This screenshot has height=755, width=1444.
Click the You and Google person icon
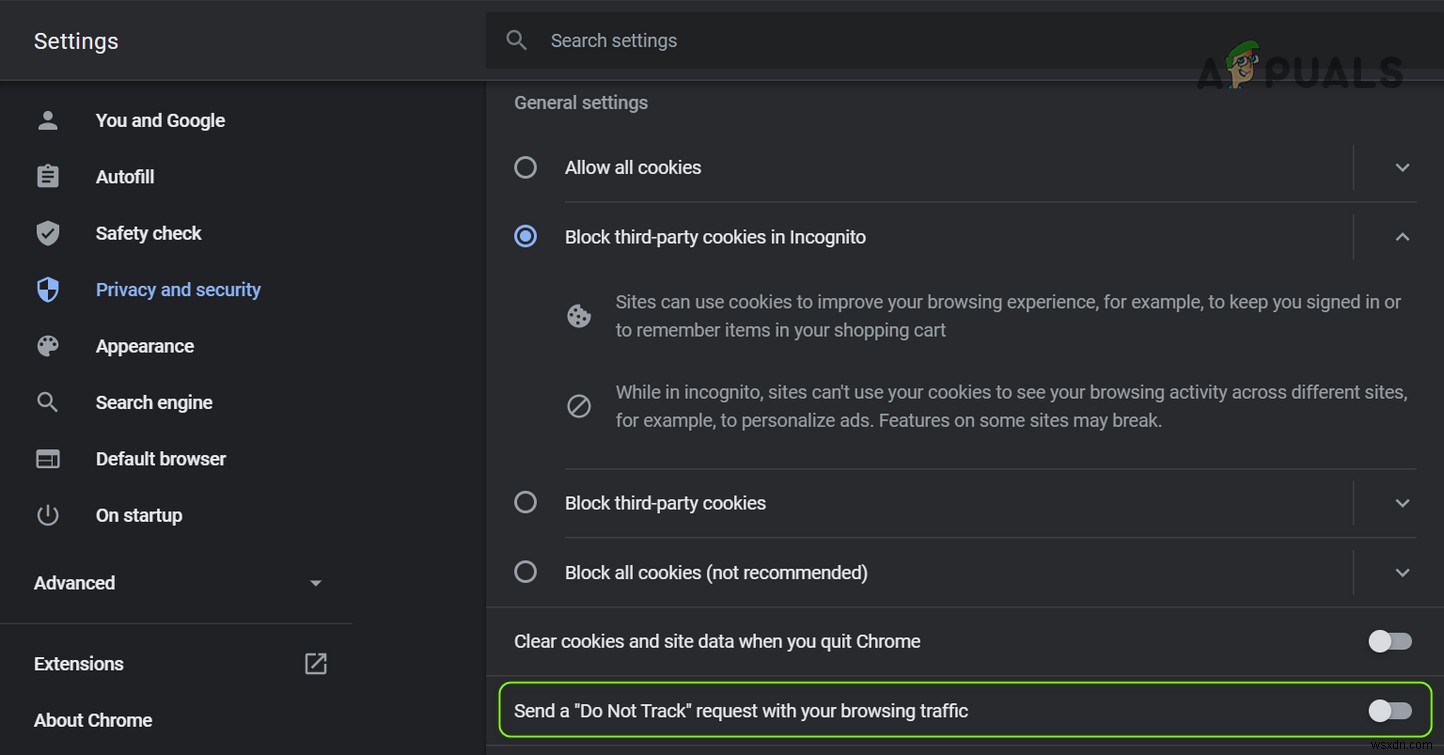(x=47, y=121)
